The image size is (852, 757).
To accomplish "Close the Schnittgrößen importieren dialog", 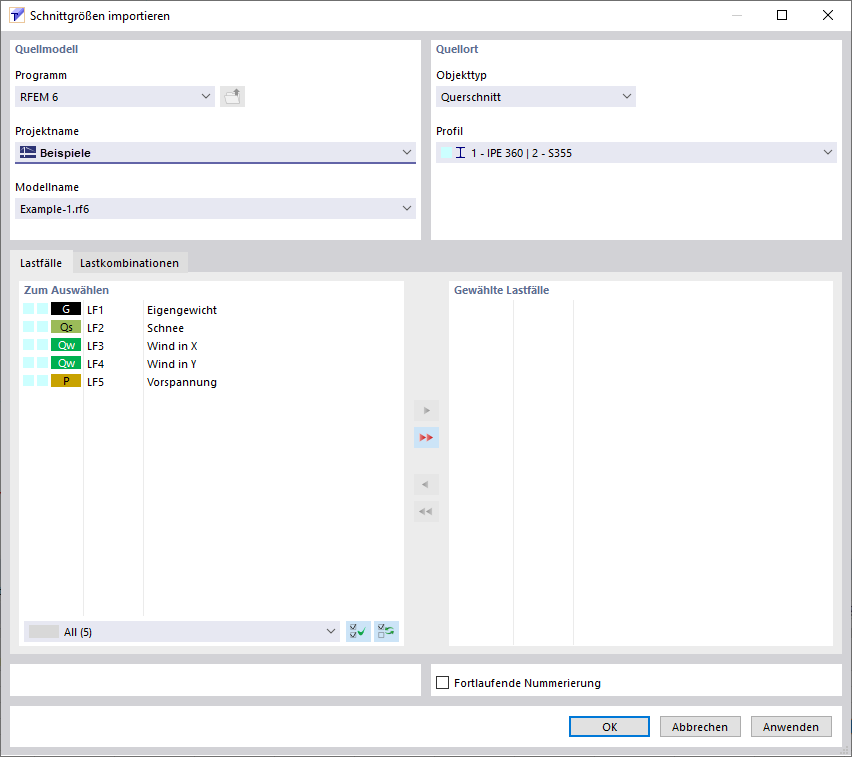I will pyautogui.click(x=828, y=15).
